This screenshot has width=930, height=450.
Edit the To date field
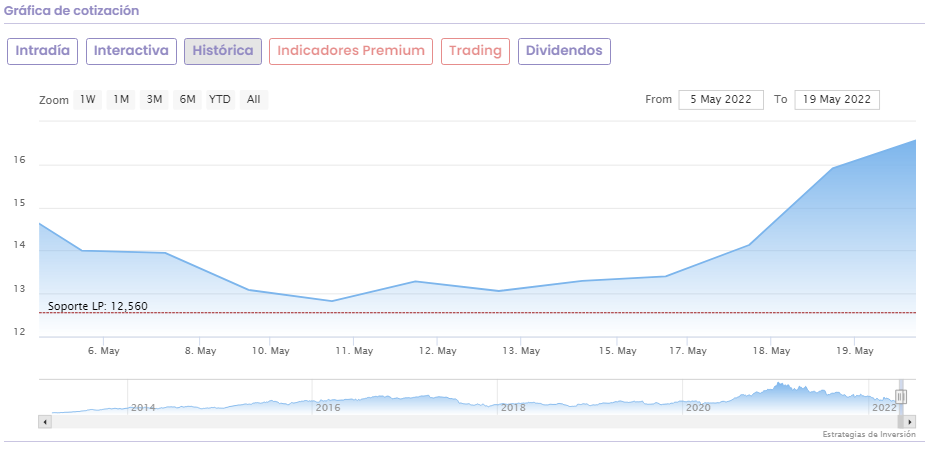click(x=837, y=99)
